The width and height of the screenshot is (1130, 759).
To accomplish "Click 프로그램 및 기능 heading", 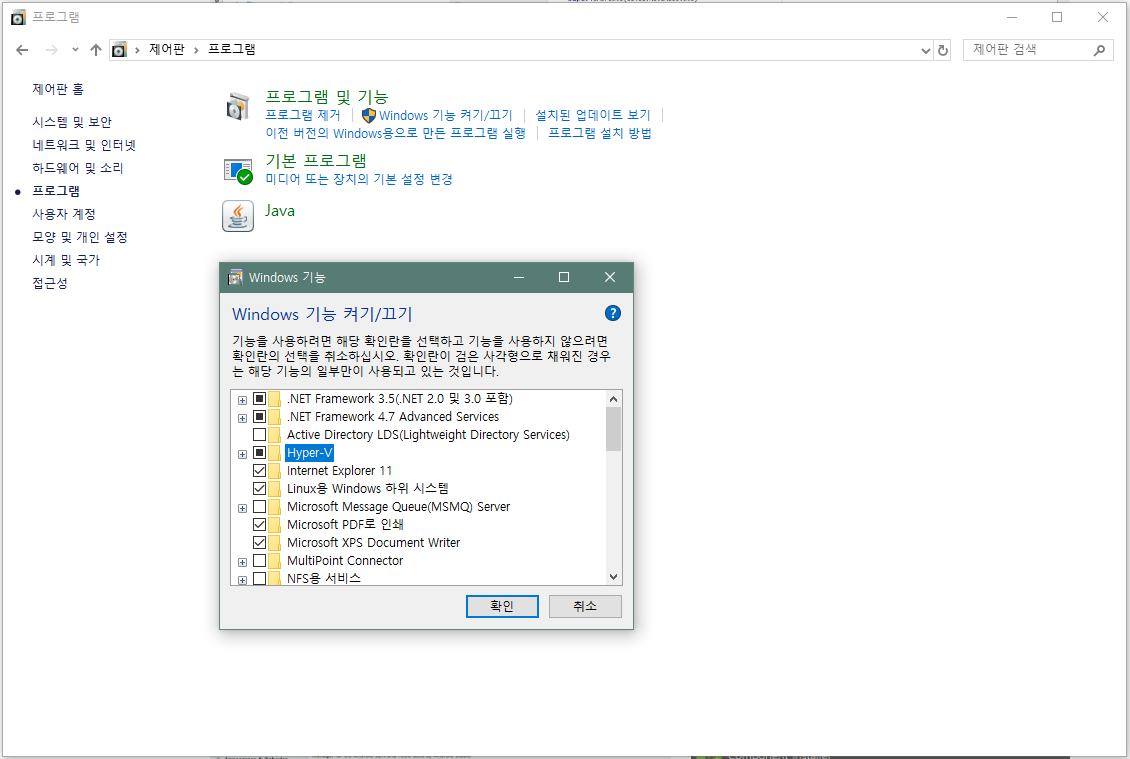I will coord(326,97).
